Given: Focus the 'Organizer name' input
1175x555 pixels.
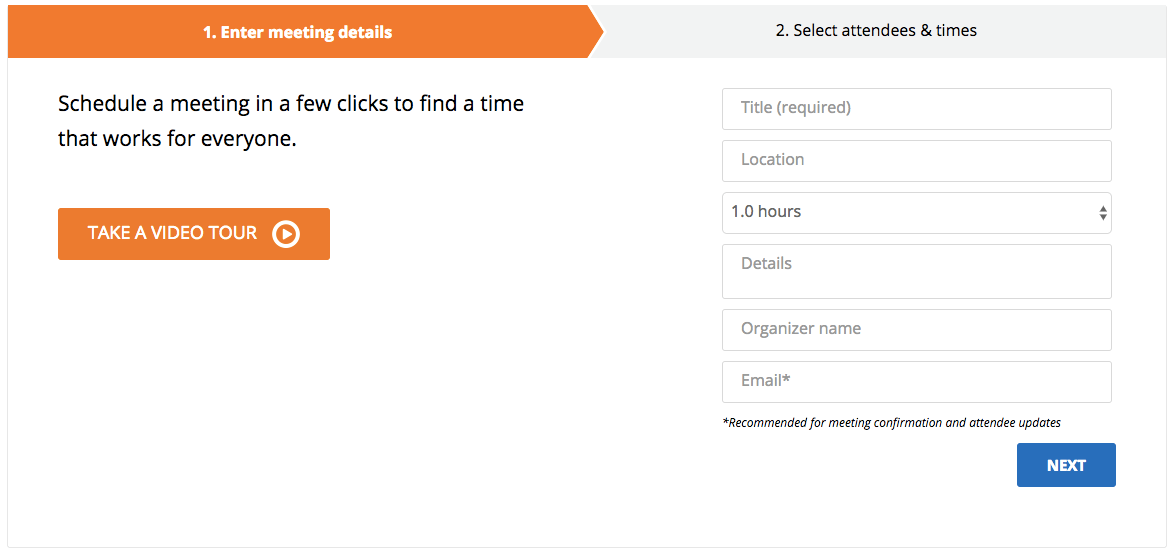Looking at the screenshot, I should tap(915, 329).
